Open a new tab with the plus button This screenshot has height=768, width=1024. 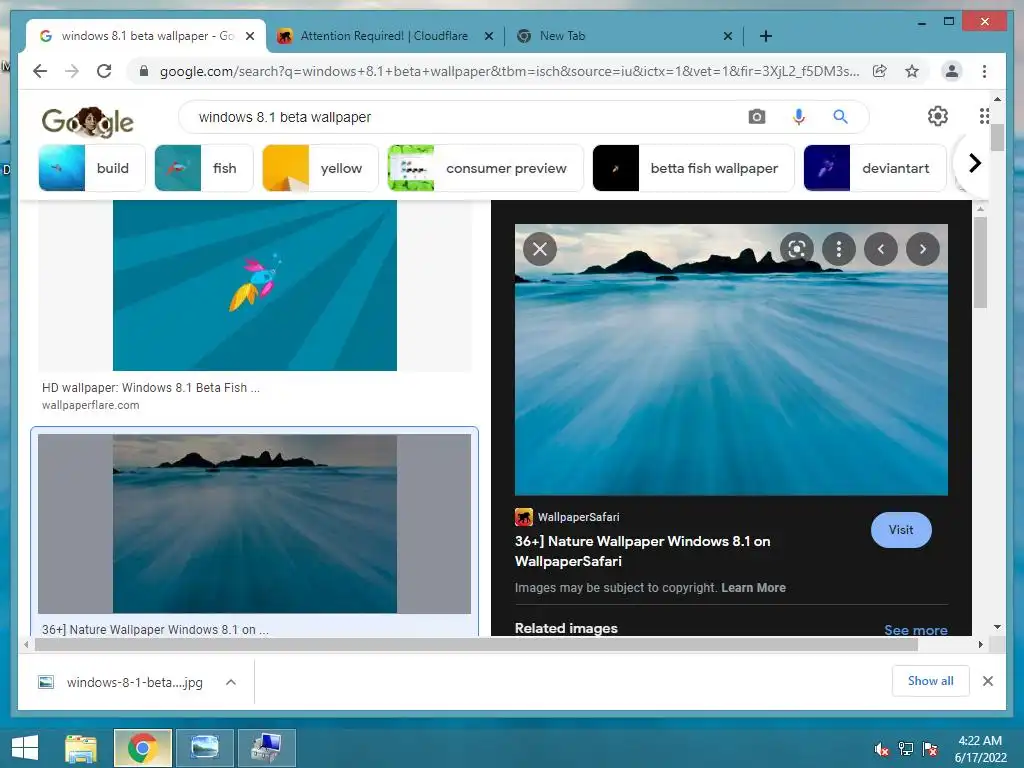[x=766, y=36]
